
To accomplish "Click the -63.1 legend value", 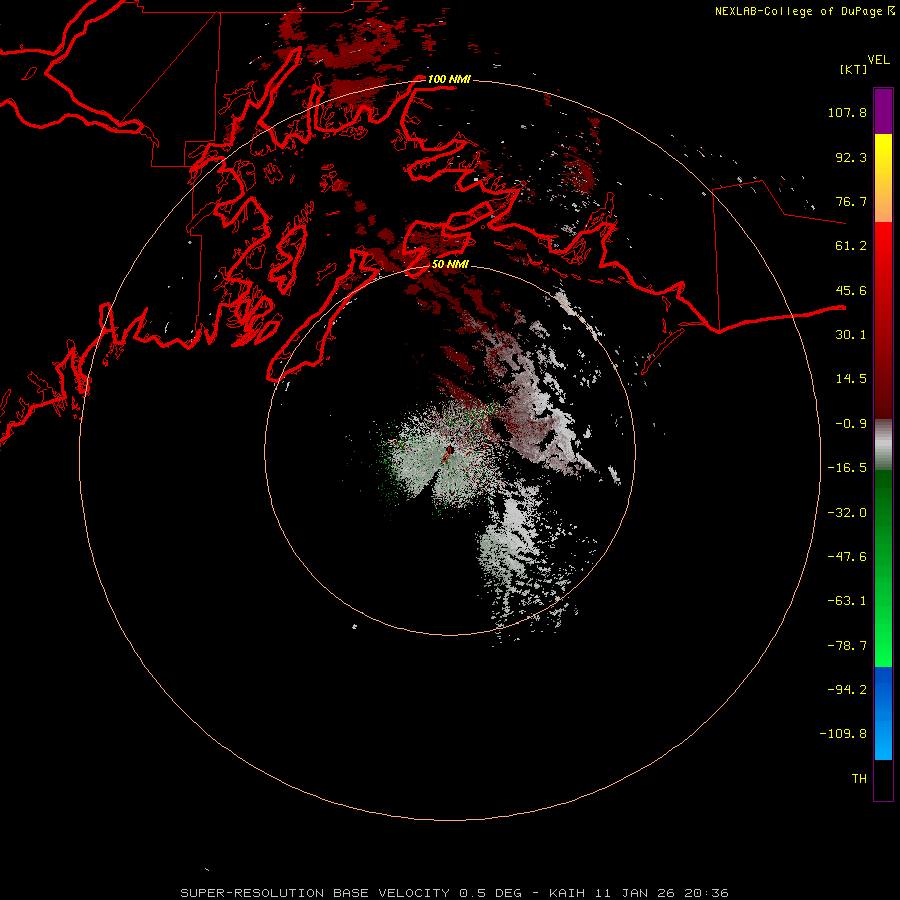I will [847, 601].
